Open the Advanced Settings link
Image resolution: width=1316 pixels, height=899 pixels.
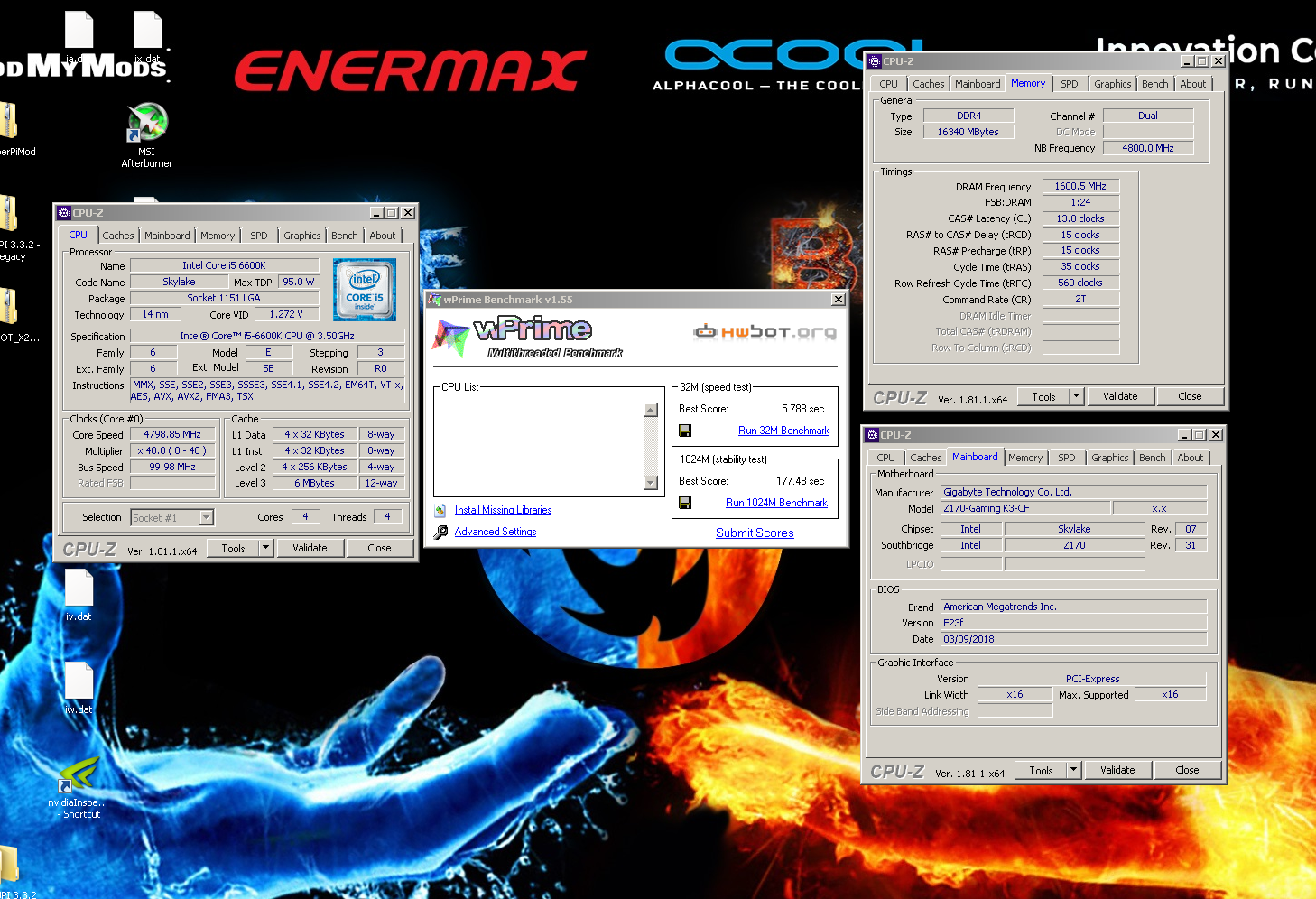pos(496,532)
